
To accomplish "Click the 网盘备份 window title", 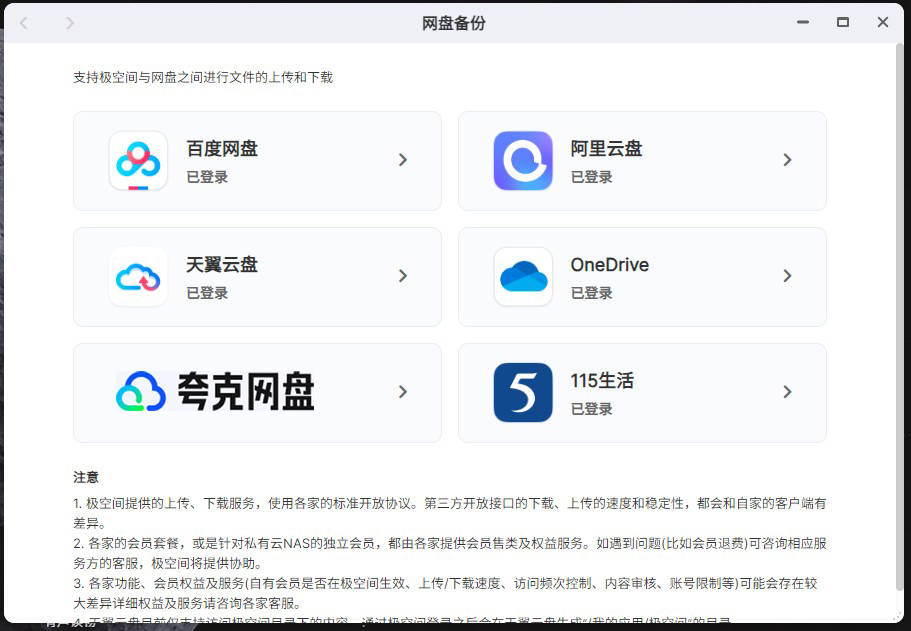I will (454, 23).
